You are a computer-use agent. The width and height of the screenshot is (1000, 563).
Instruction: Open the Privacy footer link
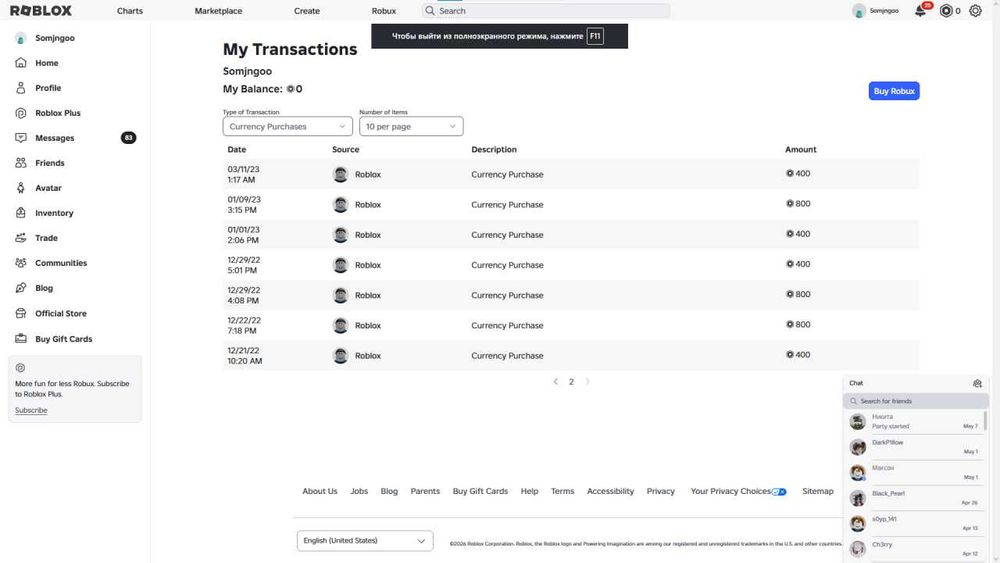[x=661, y=491]
